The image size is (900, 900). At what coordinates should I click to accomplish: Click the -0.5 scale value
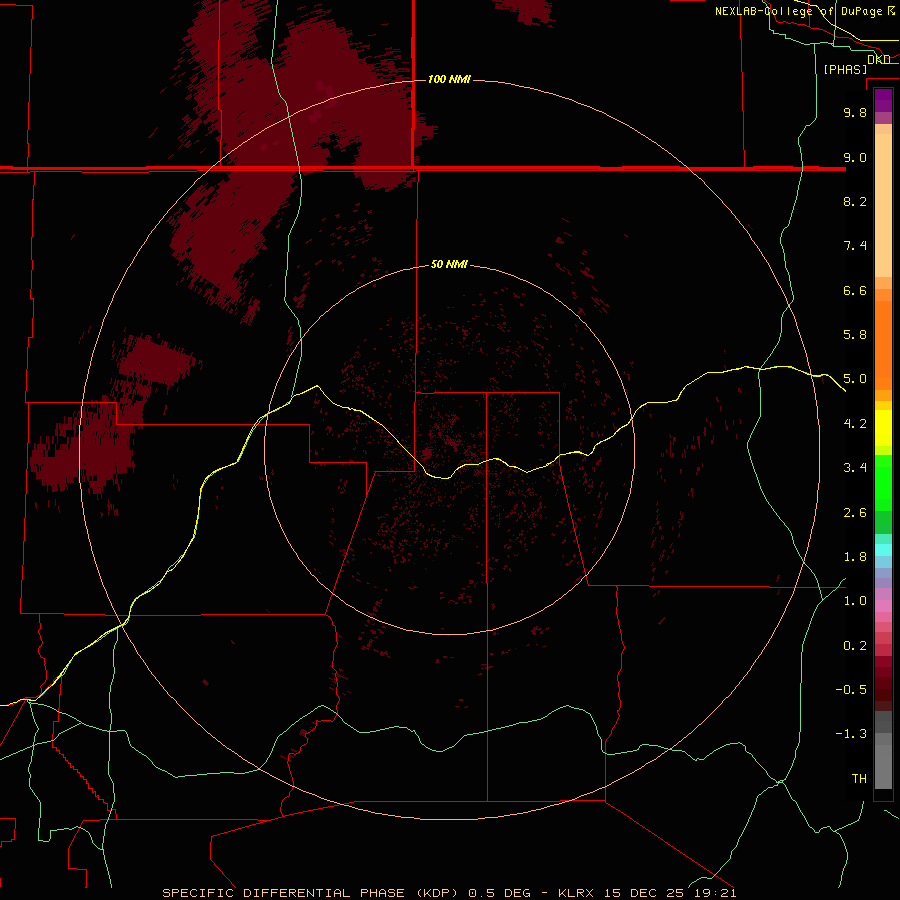click(851, 690)
